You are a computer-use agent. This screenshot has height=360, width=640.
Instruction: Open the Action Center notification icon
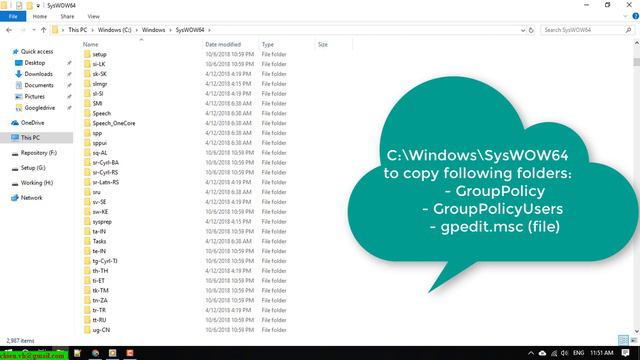(x=626, y=353)
